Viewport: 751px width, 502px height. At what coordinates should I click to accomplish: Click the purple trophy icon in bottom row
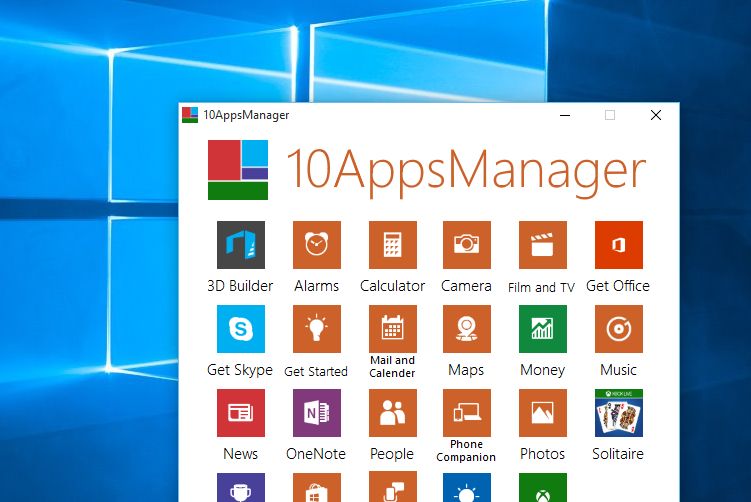[240, 488]
